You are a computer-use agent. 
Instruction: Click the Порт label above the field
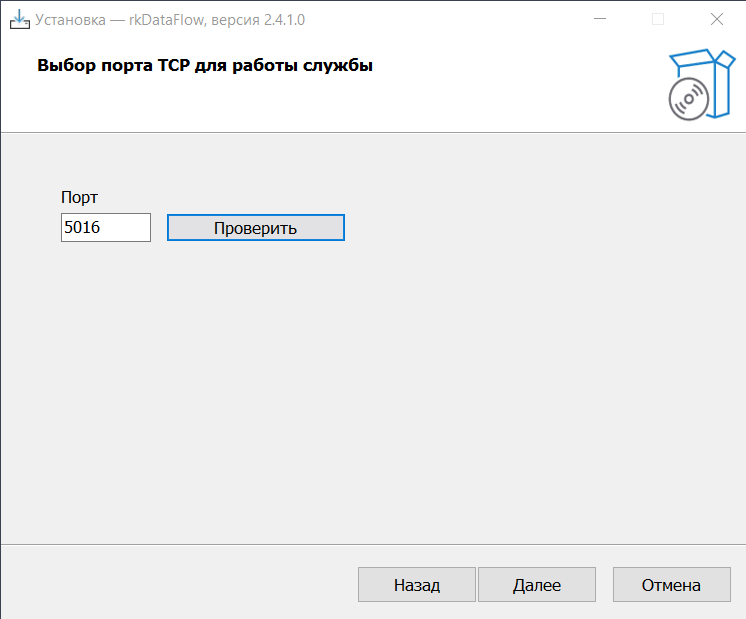[x=79, y=198]
